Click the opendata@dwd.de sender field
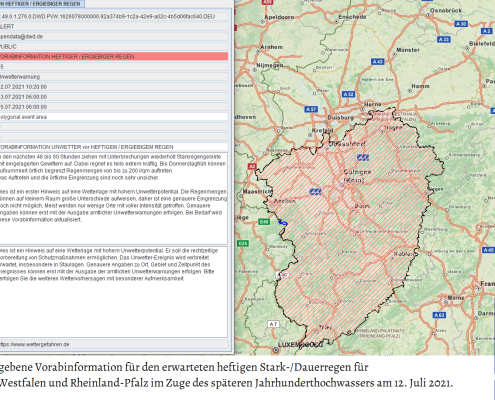Screen dimensions: 495x400 tap(114, 36)
